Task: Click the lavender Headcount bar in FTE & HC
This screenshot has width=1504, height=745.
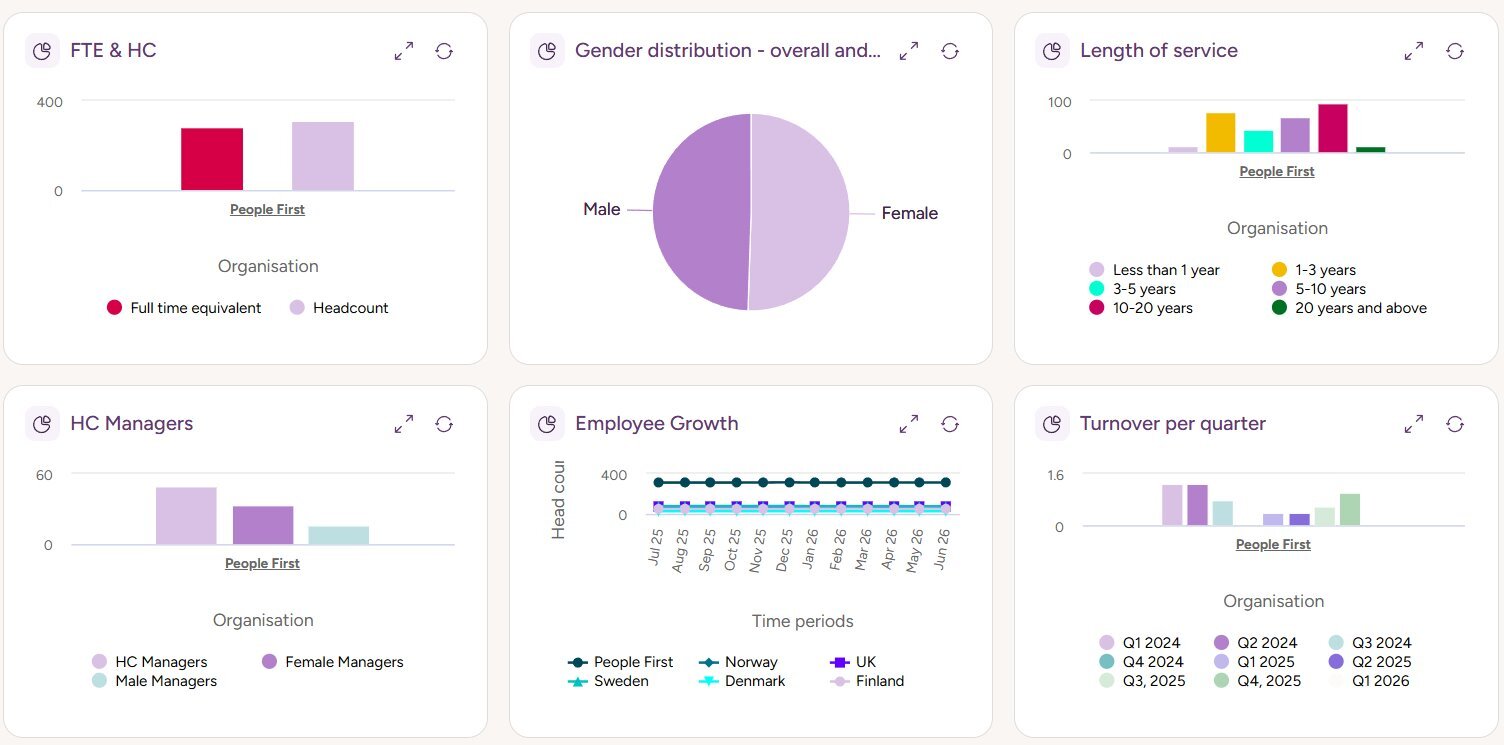Action: [x=323, y=156]
